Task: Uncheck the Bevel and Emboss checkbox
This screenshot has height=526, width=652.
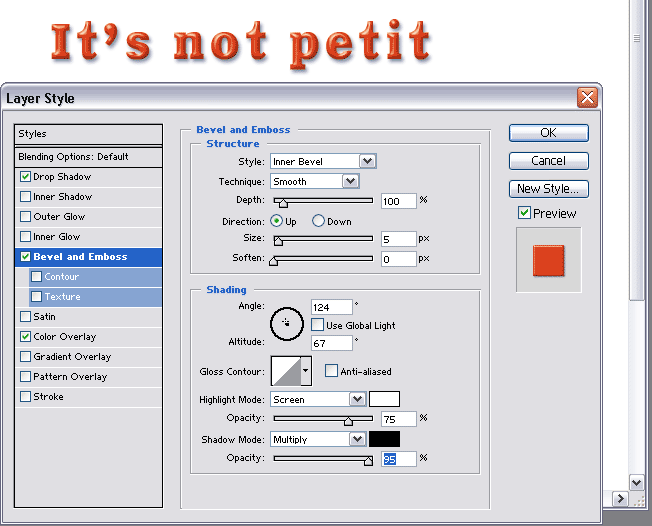Action: click(x=25, y=257)
